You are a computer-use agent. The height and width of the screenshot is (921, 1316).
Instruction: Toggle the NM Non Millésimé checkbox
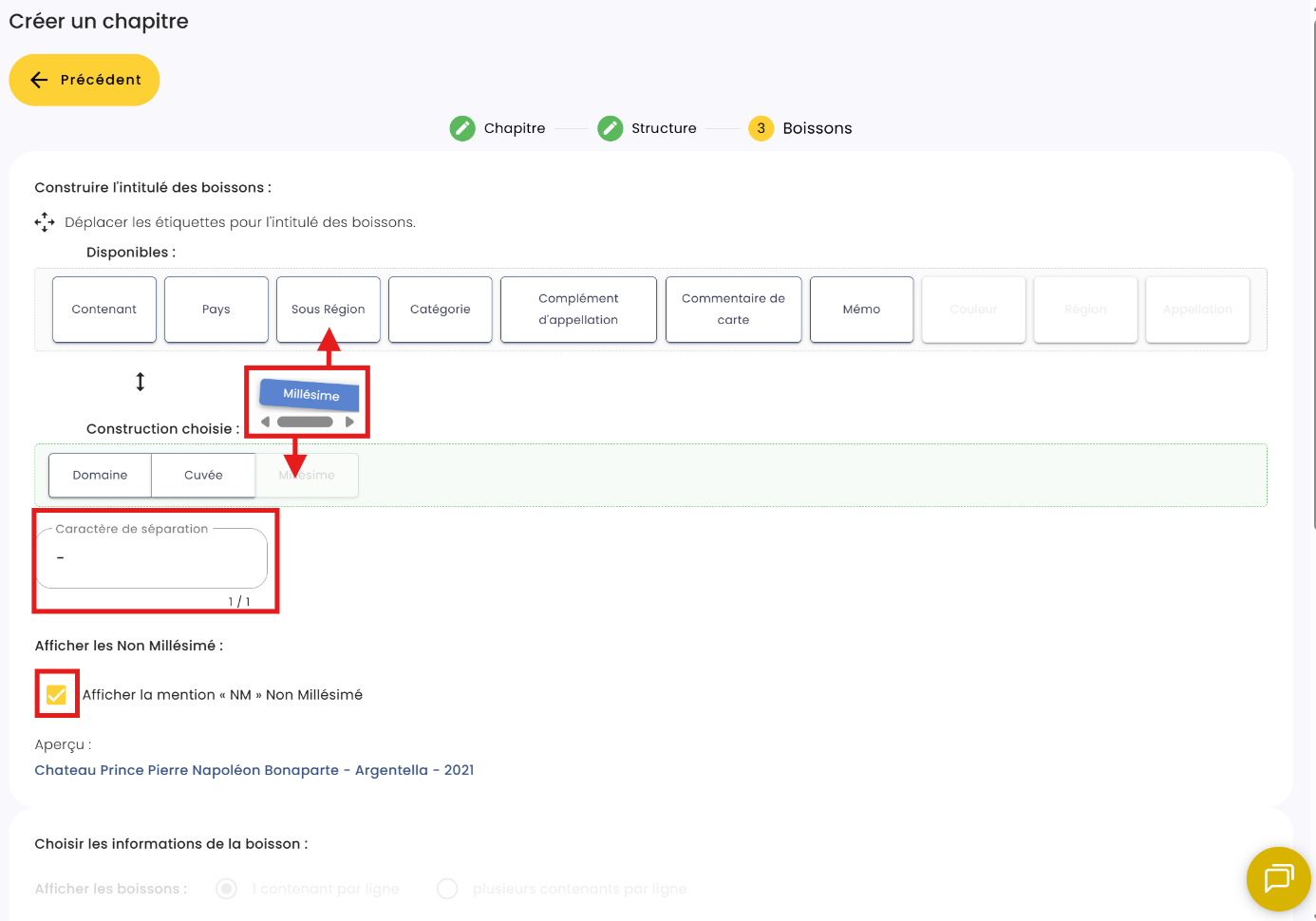56,695
